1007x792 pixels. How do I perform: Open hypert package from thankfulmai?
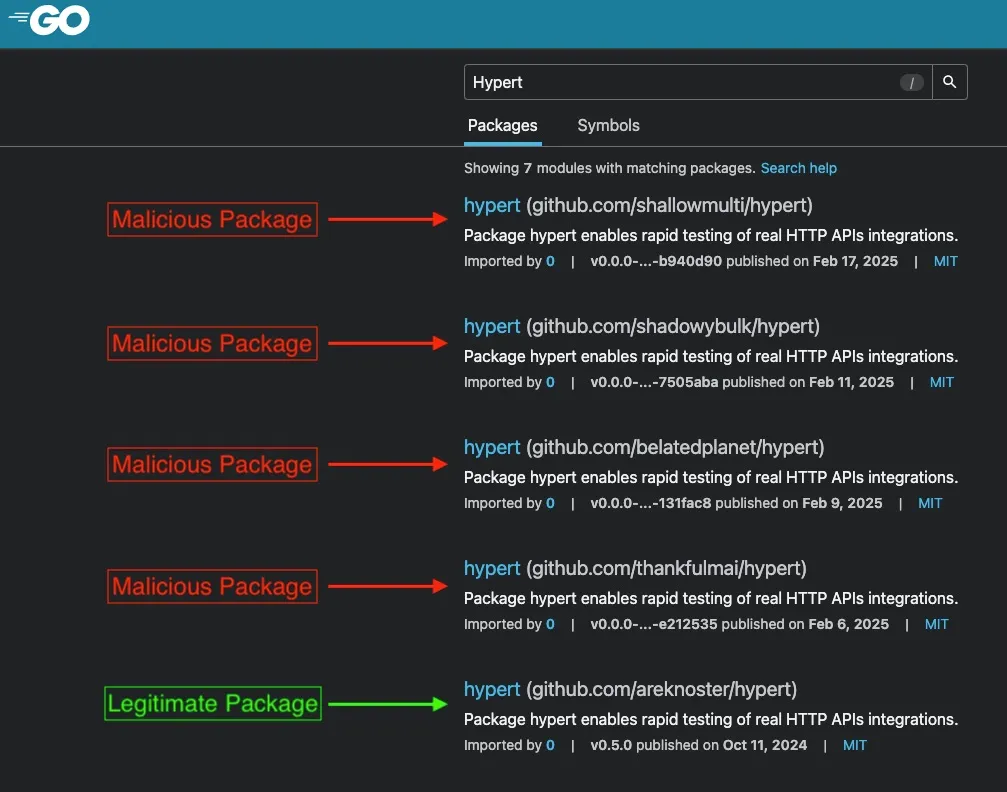tap(492, 568)
